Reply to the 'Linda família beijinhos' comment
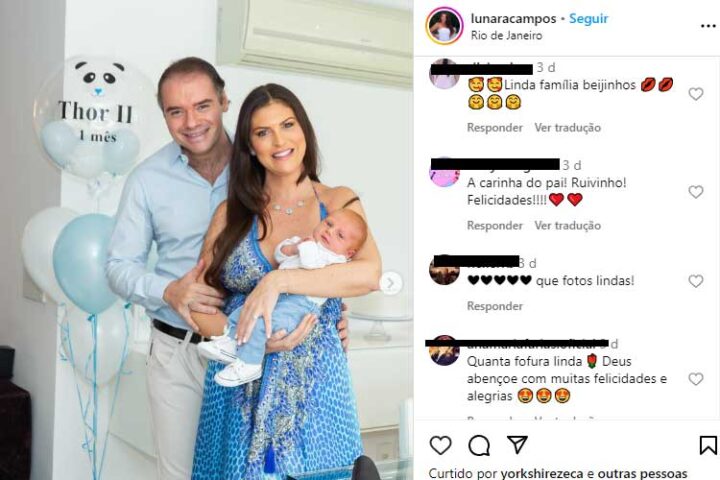Viewport: 720px width, 480px height. (495, 128)
